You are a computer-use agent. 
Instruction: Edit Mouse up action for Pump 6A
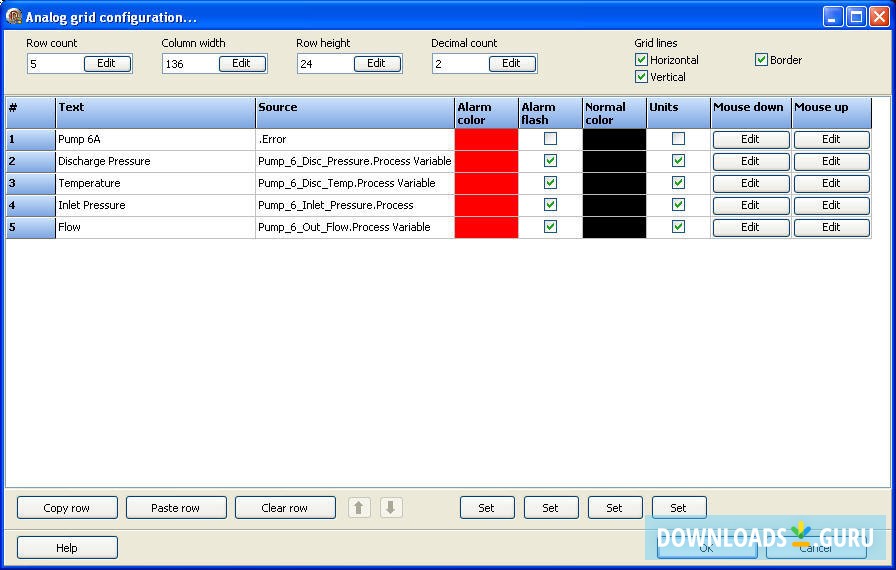831,139
